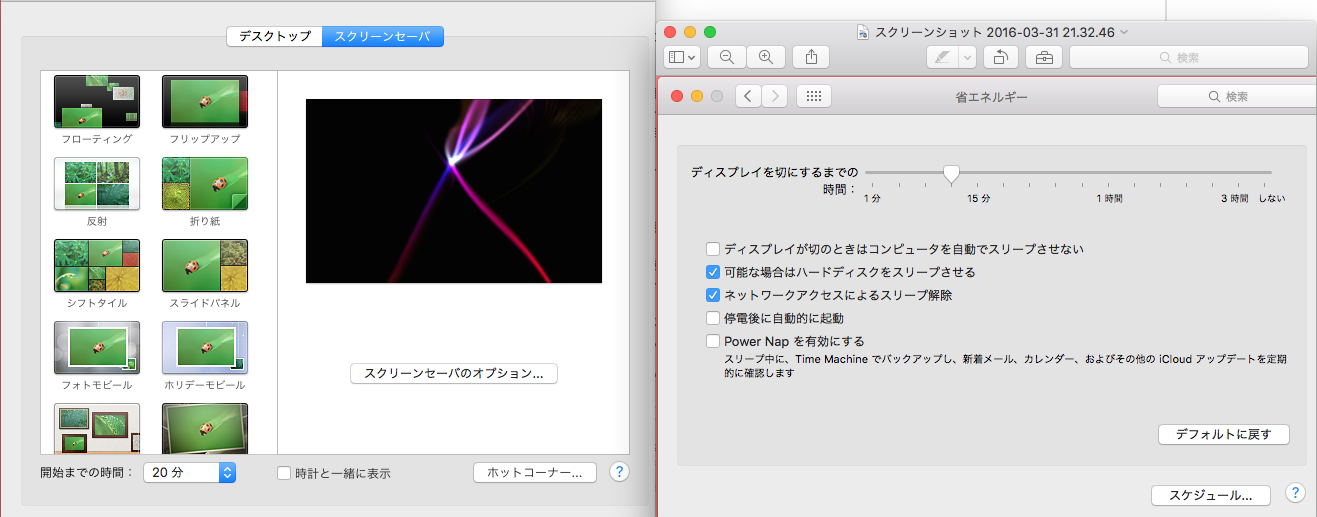Uncheck ネットワークアクセスによるスリープ解除
1317x517 pixels.
pos(713,295)
